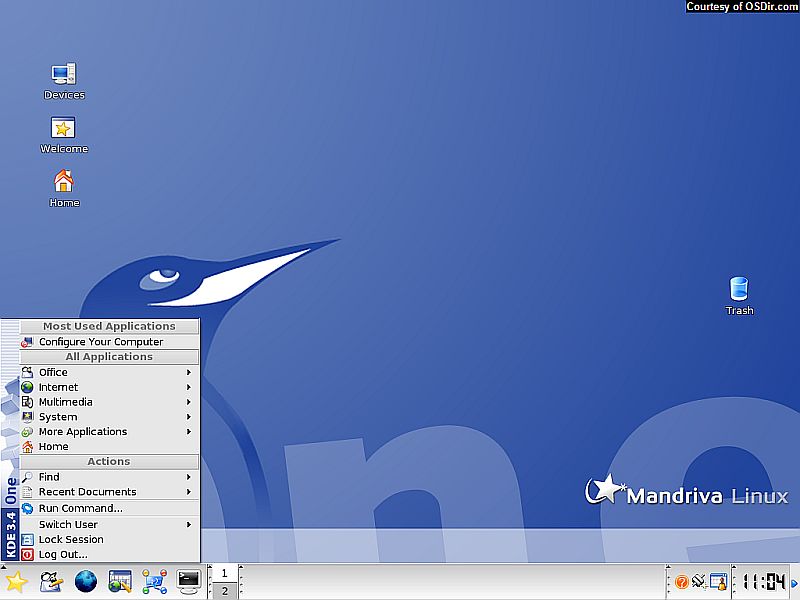This screenshot has height=600, width=800.
Task: Click the All Applications header
Action: [x=109, y=357]
